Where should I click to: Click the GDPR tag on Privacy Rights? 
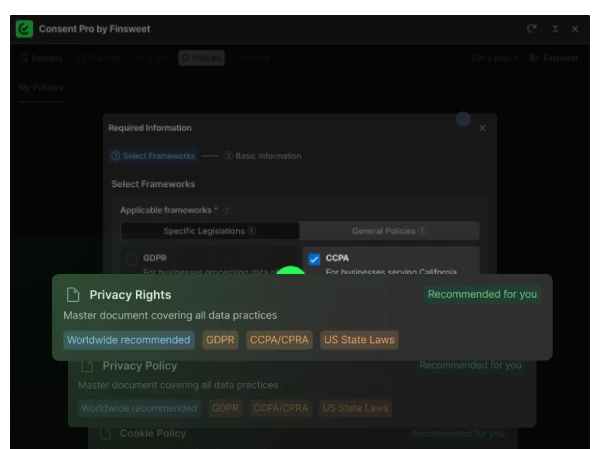[x=220, y=340]
